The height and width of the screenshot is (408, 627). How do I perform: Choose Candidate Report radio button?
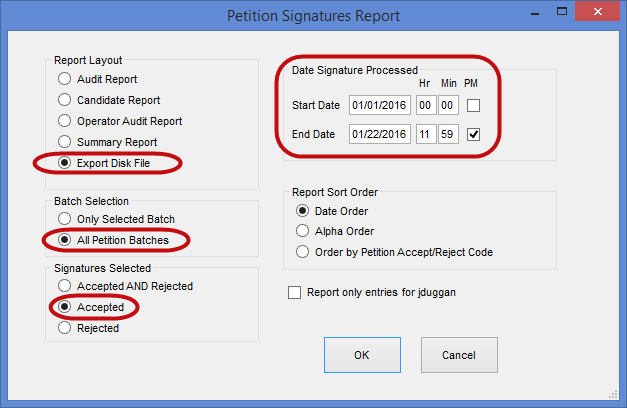pos(65,100)
